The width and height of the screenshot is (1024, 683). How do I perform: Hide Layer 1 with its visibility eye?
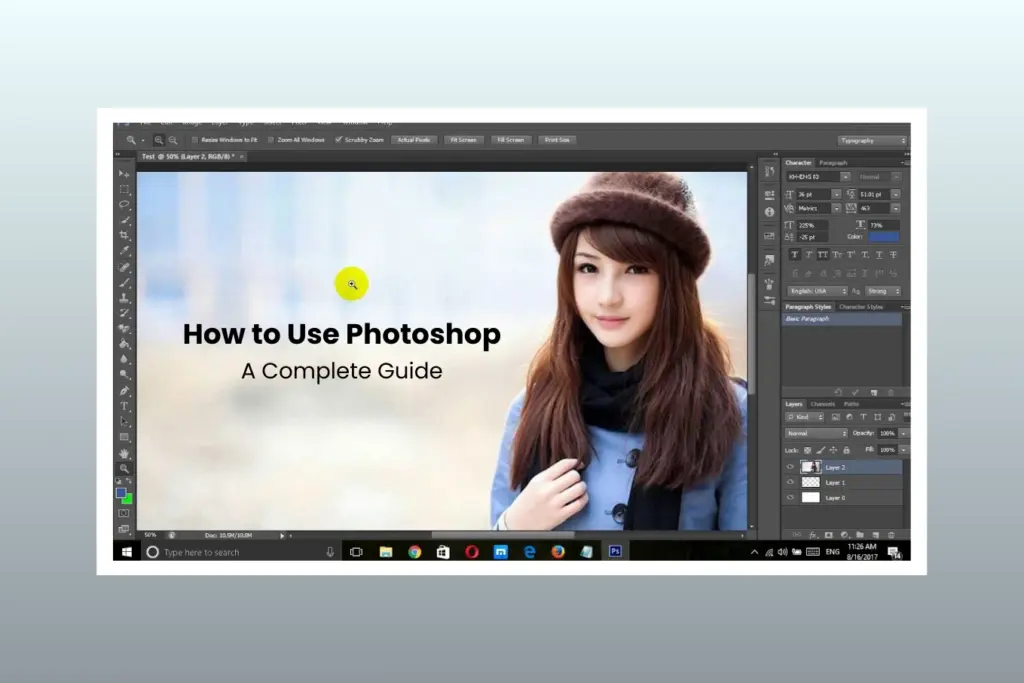coord(791,482)
